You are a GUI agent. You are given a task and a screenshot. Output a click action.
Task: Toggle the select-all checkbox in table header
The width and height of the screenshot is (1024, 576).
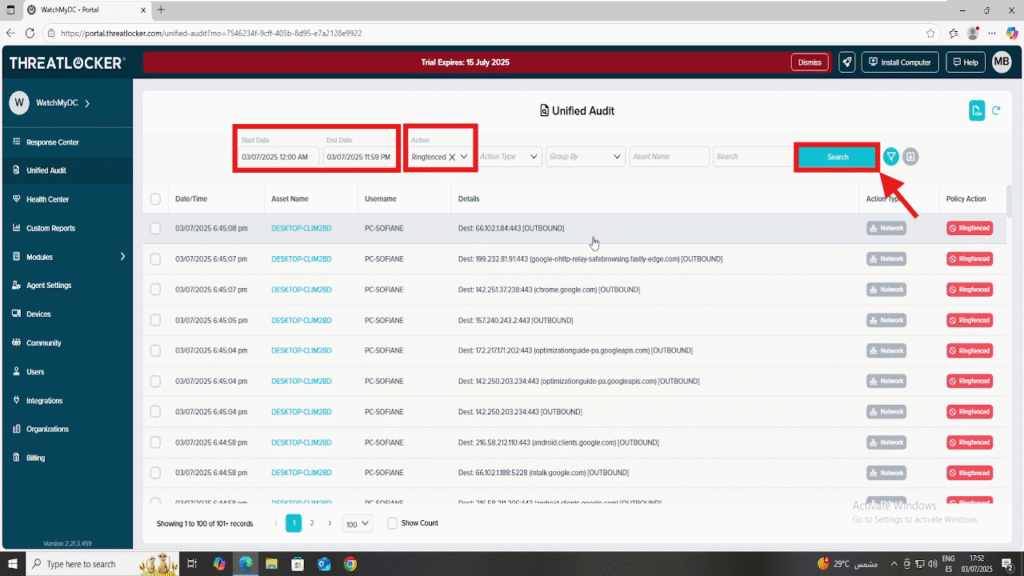tap(155, 199)
